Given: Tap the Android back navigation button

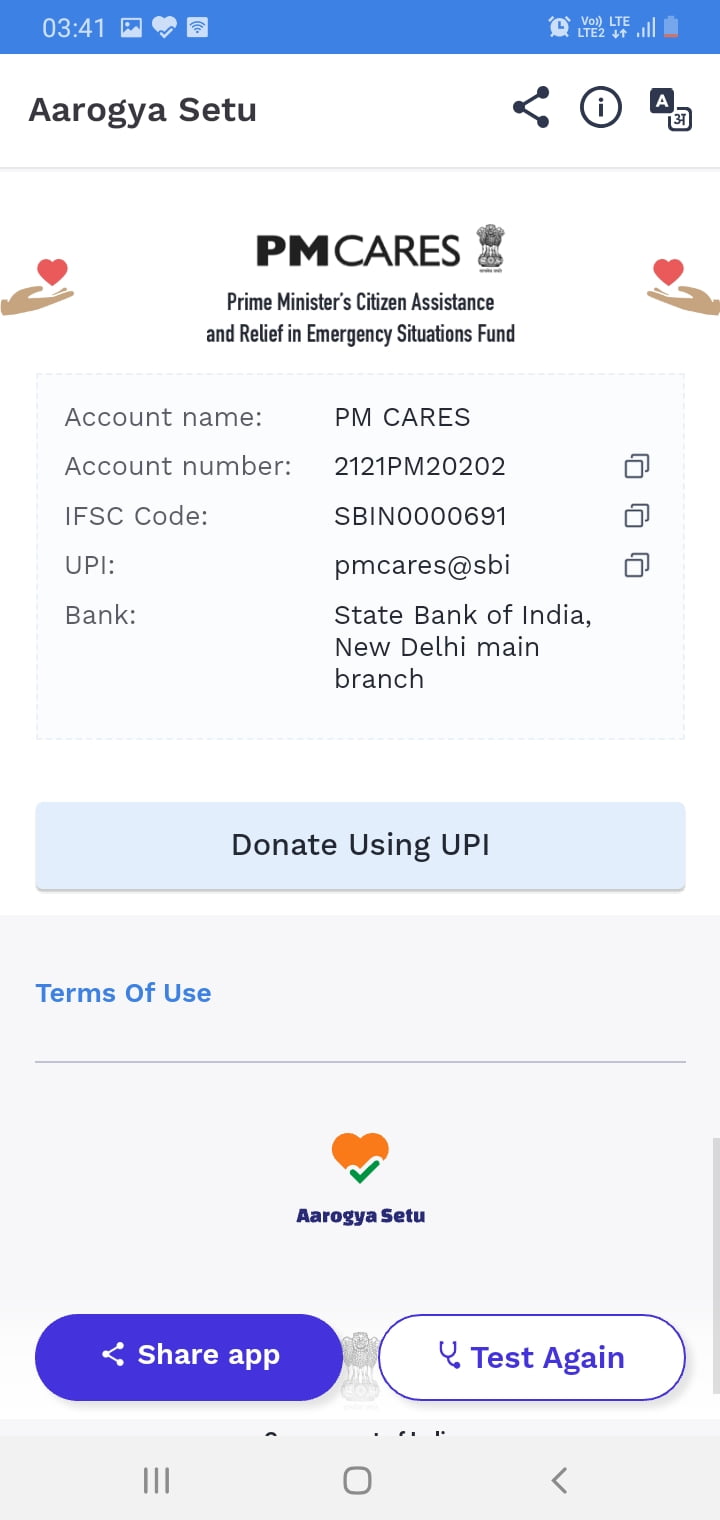Looking at the screenshot, I should pos(560,1480).
